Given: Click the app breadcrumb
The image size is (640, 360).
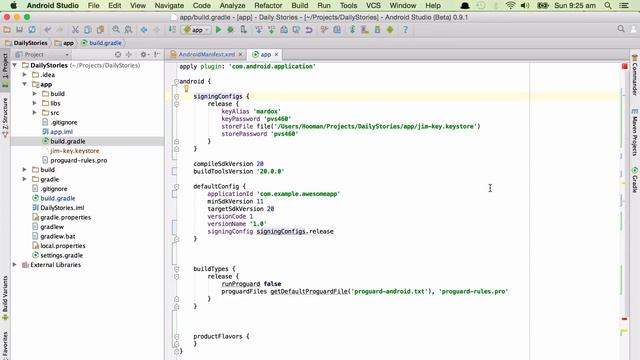Looking at the screenshot, I should 64,43.
